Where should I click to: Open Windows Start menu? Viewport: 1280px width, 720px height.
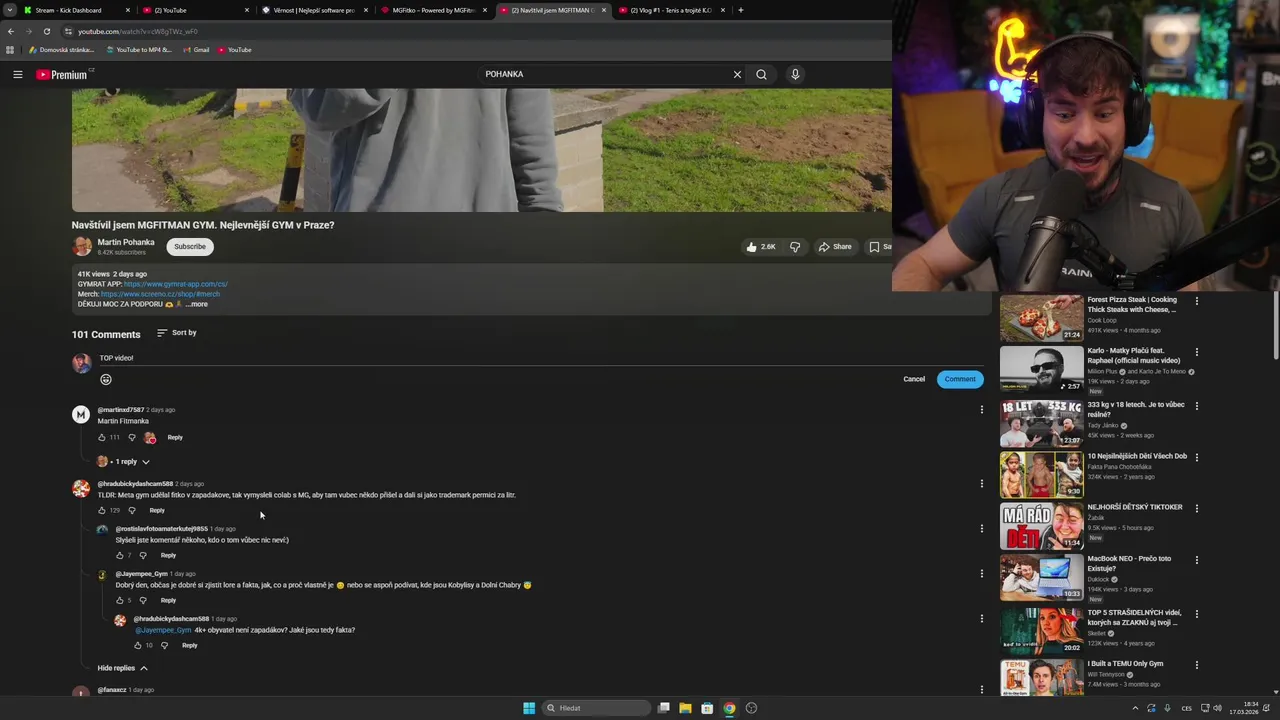[x=529, y=708]
